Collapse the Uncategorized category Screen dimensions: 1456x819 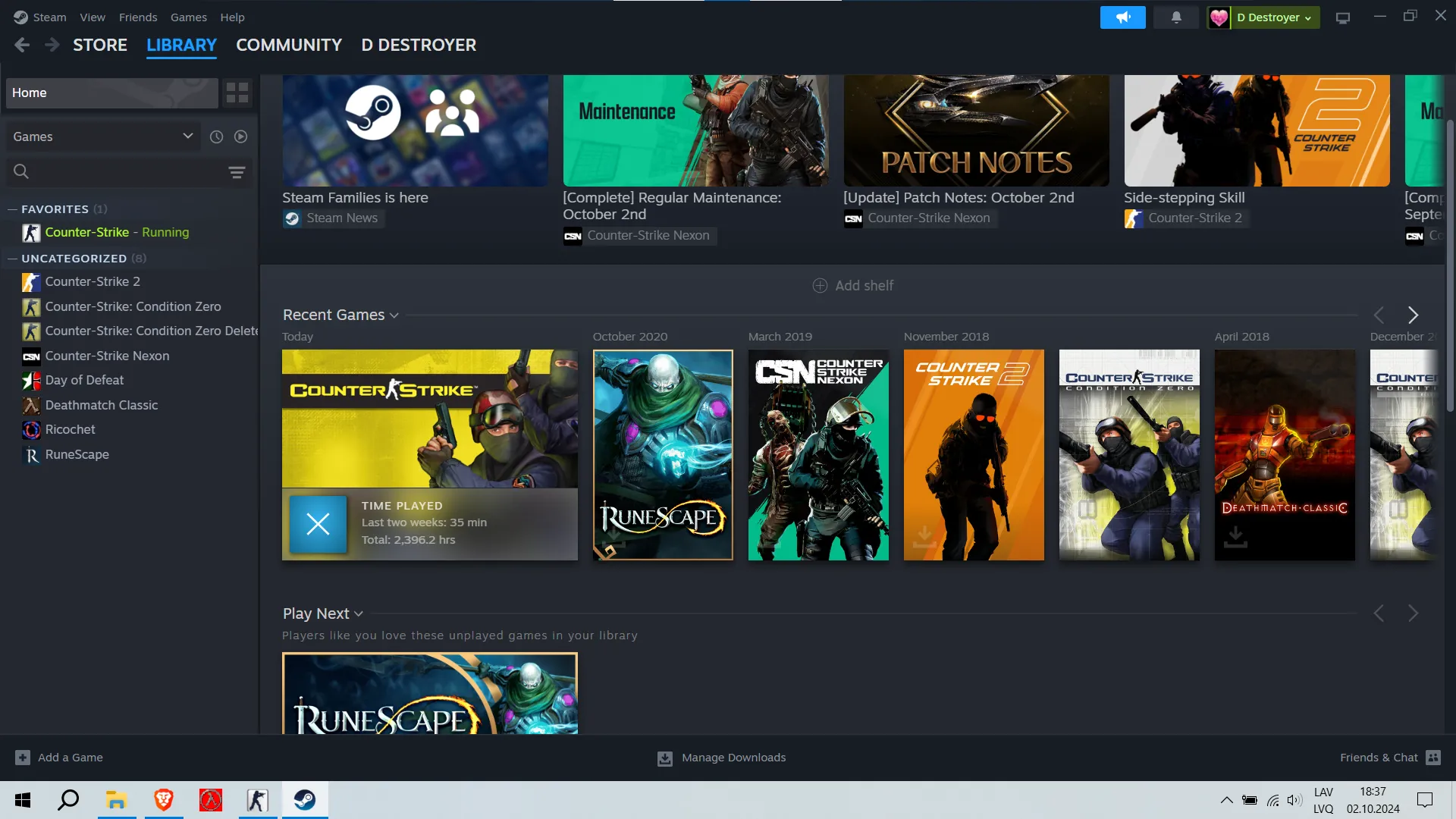pyautogui.click(x=12, y=259)
